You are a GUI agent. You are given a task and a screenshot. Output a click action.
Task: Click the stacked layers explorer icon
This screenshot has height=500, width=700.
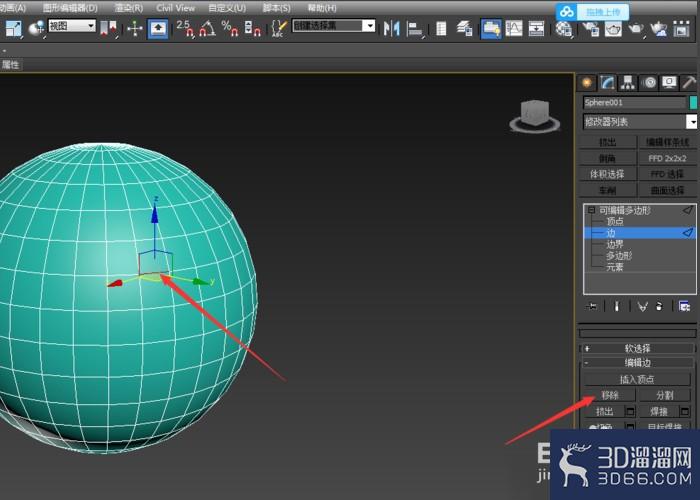click(464, 29)
